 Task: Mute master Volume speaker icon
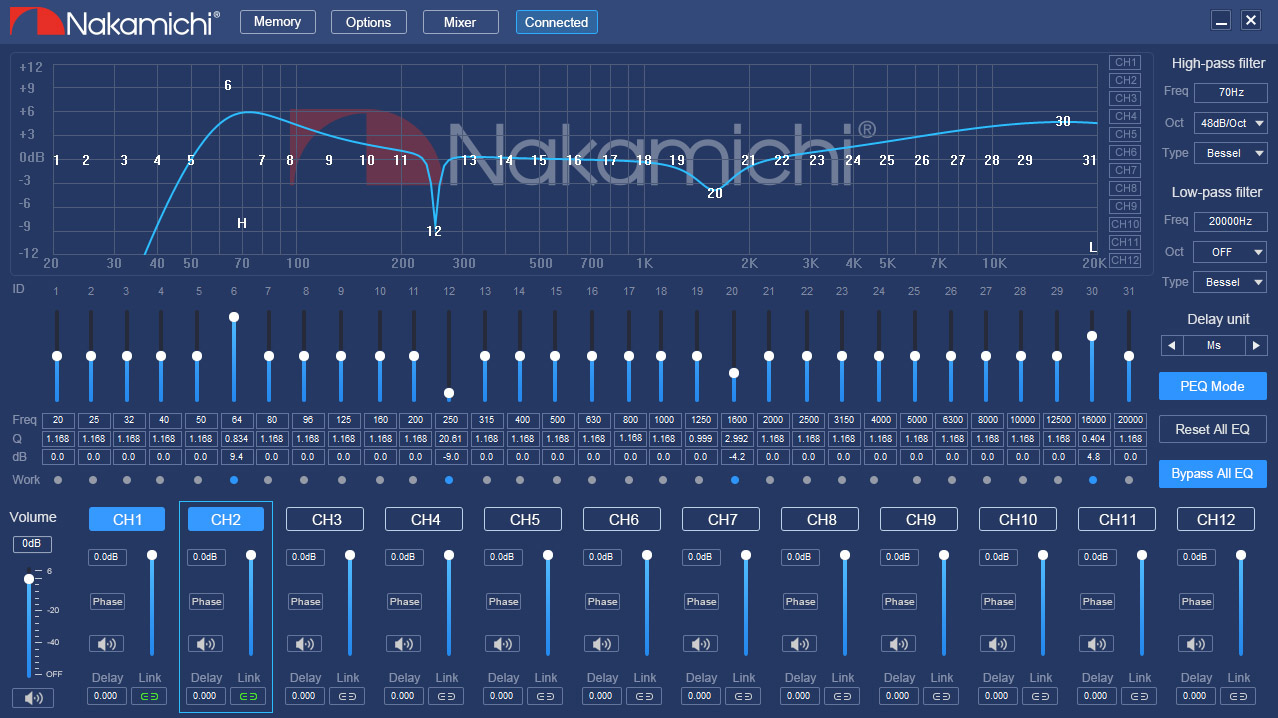pyautogui.click(x=33, y=698)
